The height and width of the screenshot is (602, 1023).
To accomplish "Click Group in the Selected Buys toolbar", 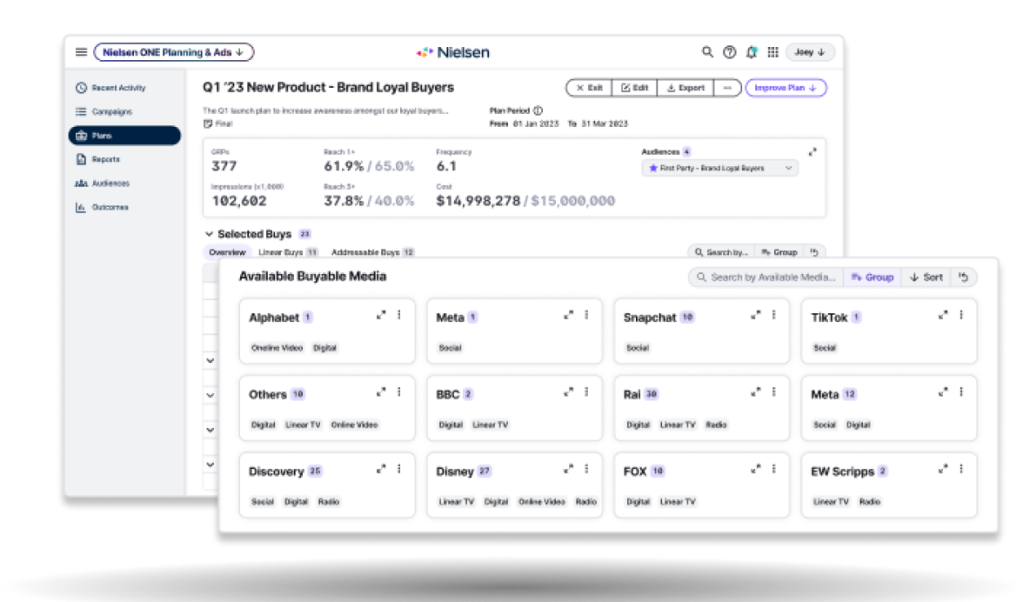I will [780, 252].
